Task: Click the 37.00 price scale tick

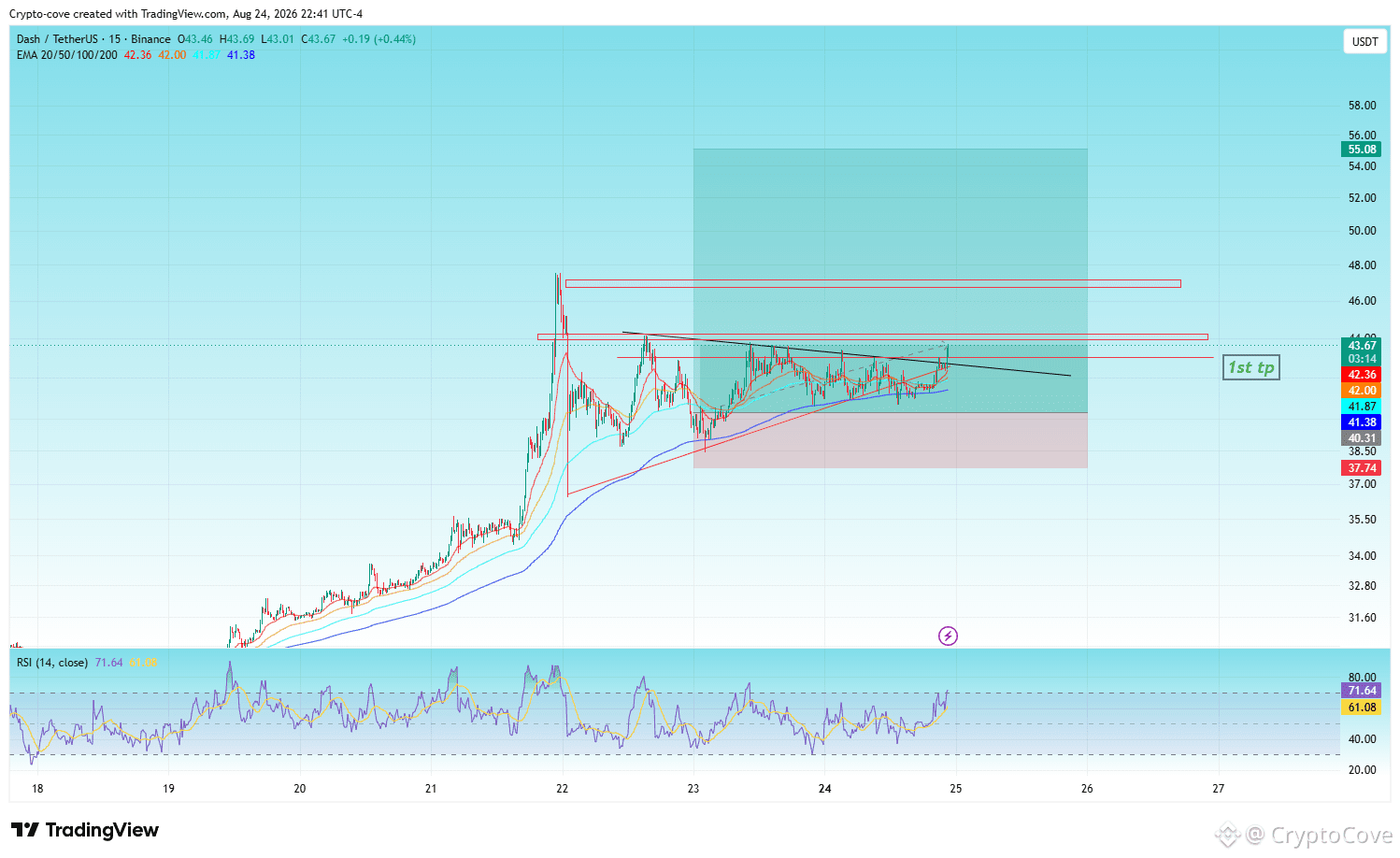Action: 1362,484
